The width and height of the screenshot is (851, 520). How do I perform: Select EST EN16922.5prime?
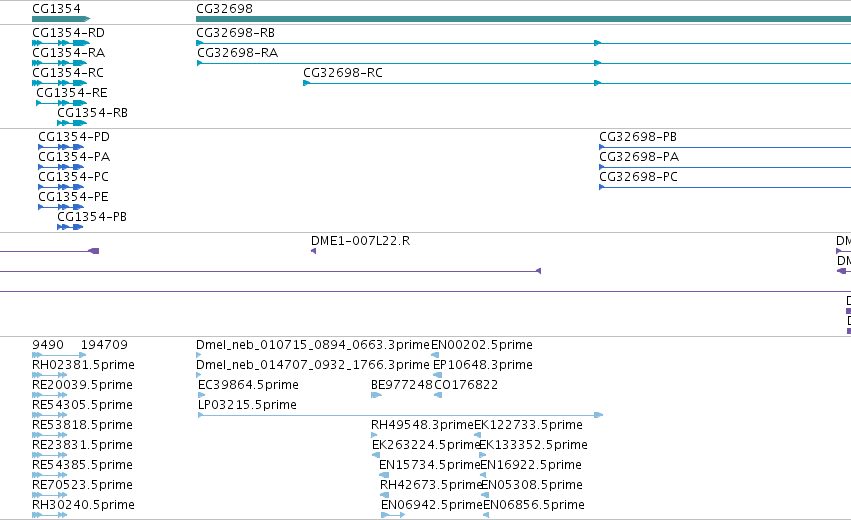pos(531,465)
